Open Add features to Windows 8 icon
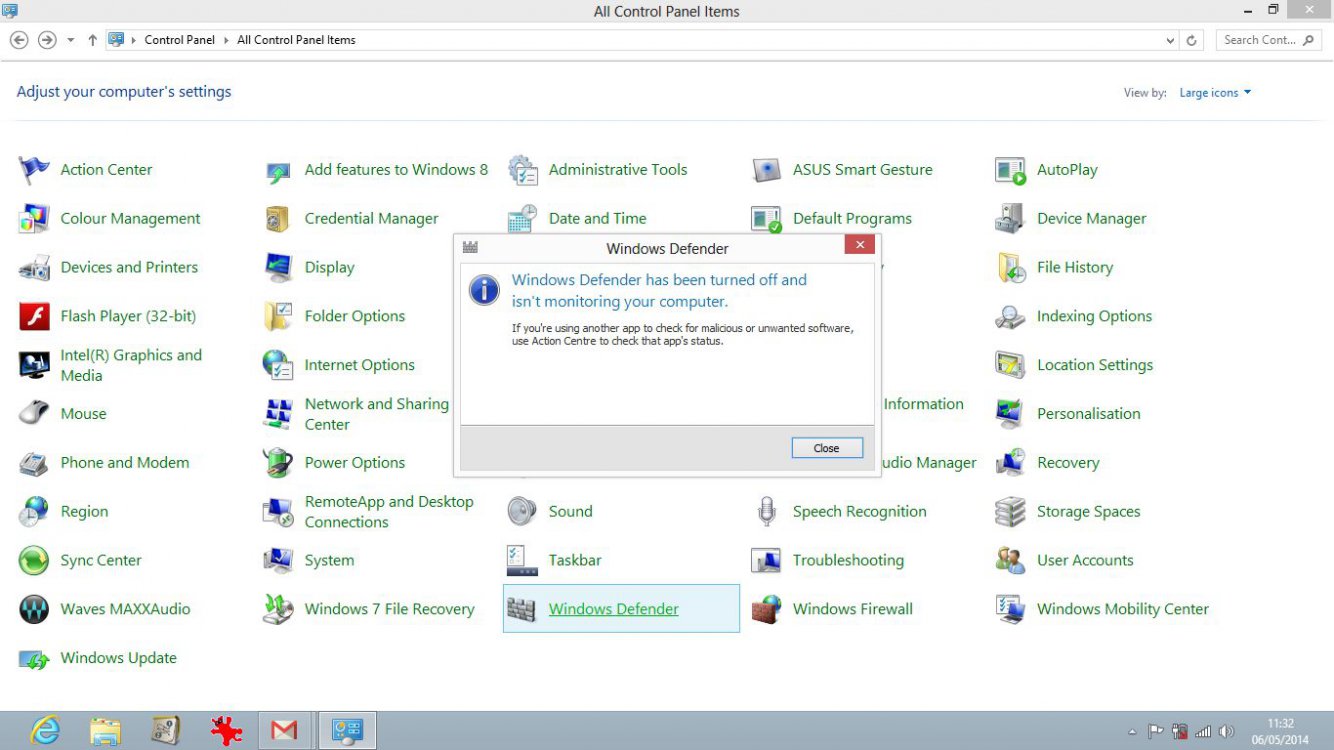1334x750 pixels. [278, 170]
